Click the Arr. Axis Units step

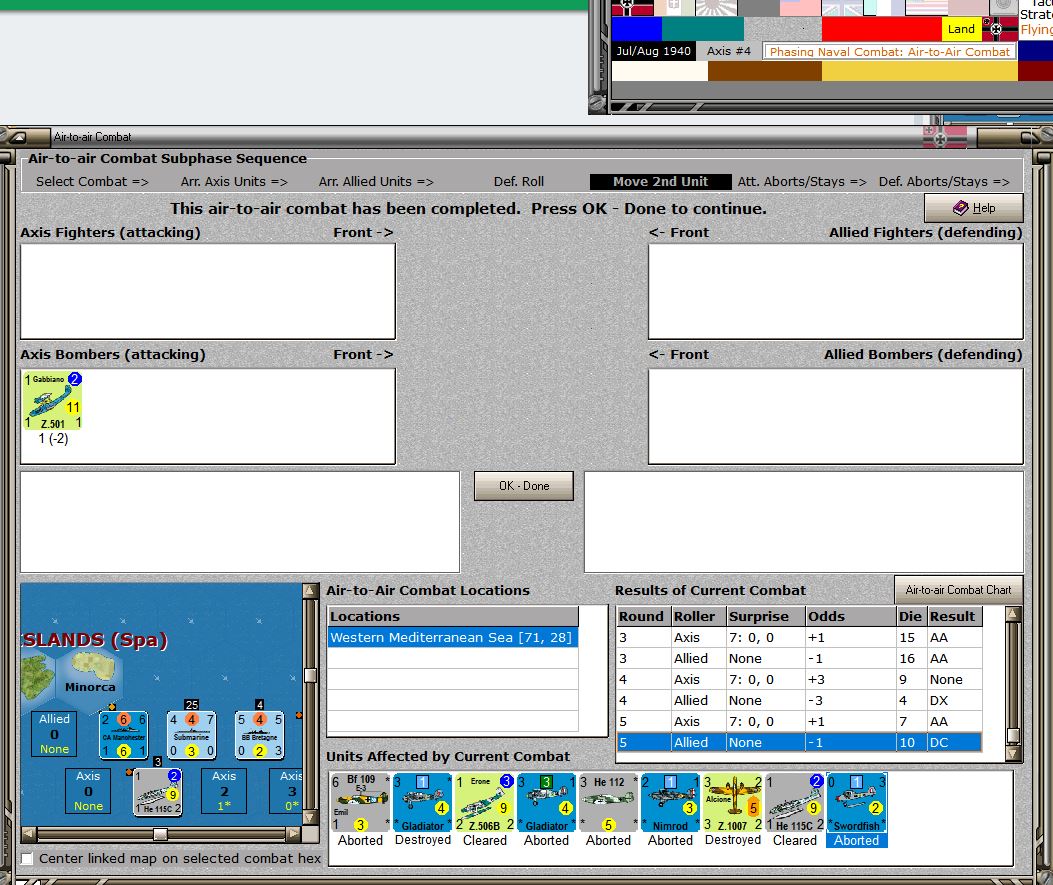point(234,181)
